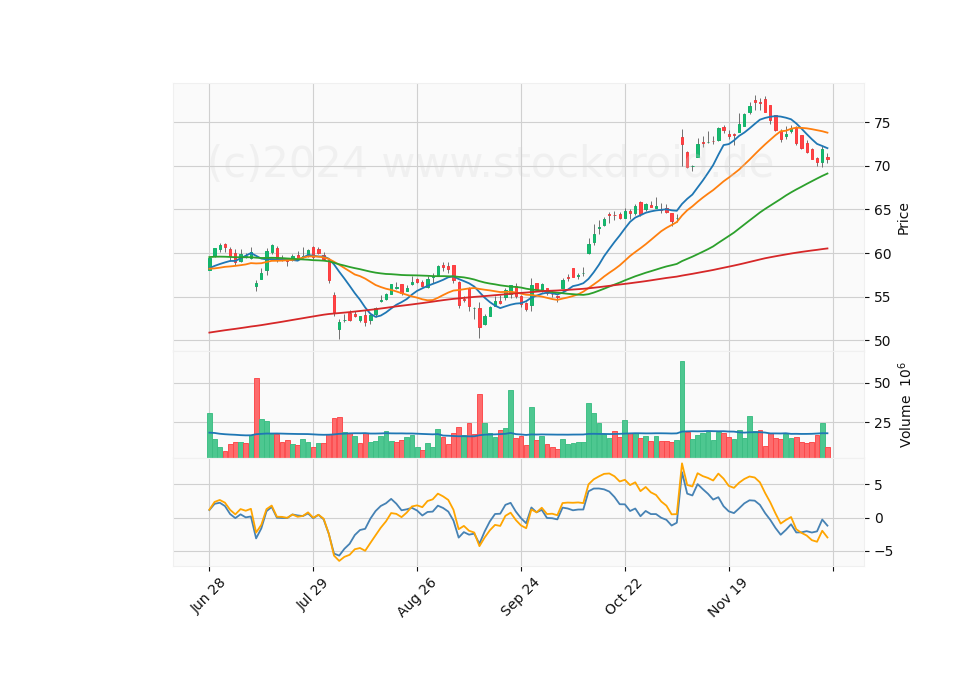Image resolution: width=960 pixels, height=690 pixels.
Task: Click the 'Jul 29' date label
Action: click(312, 594)
